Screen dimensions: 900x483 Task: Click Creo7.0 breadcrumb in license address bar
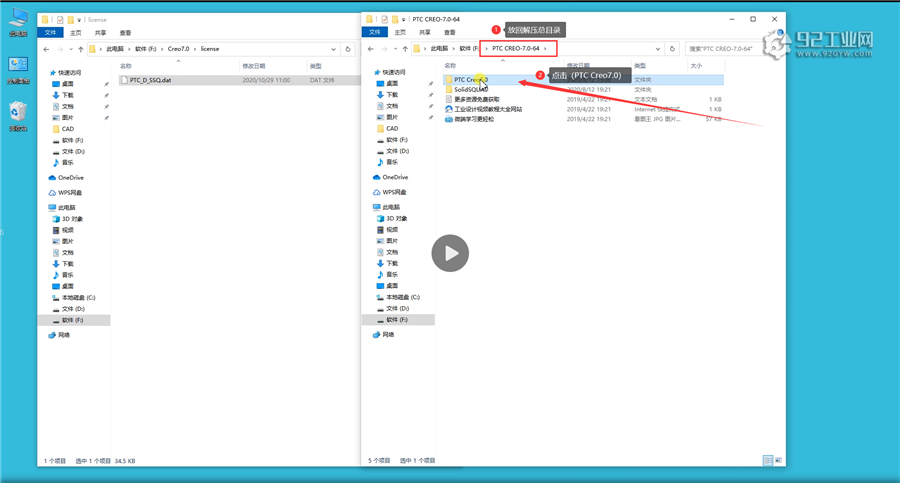pyautogui.click(x=179, y=49)
